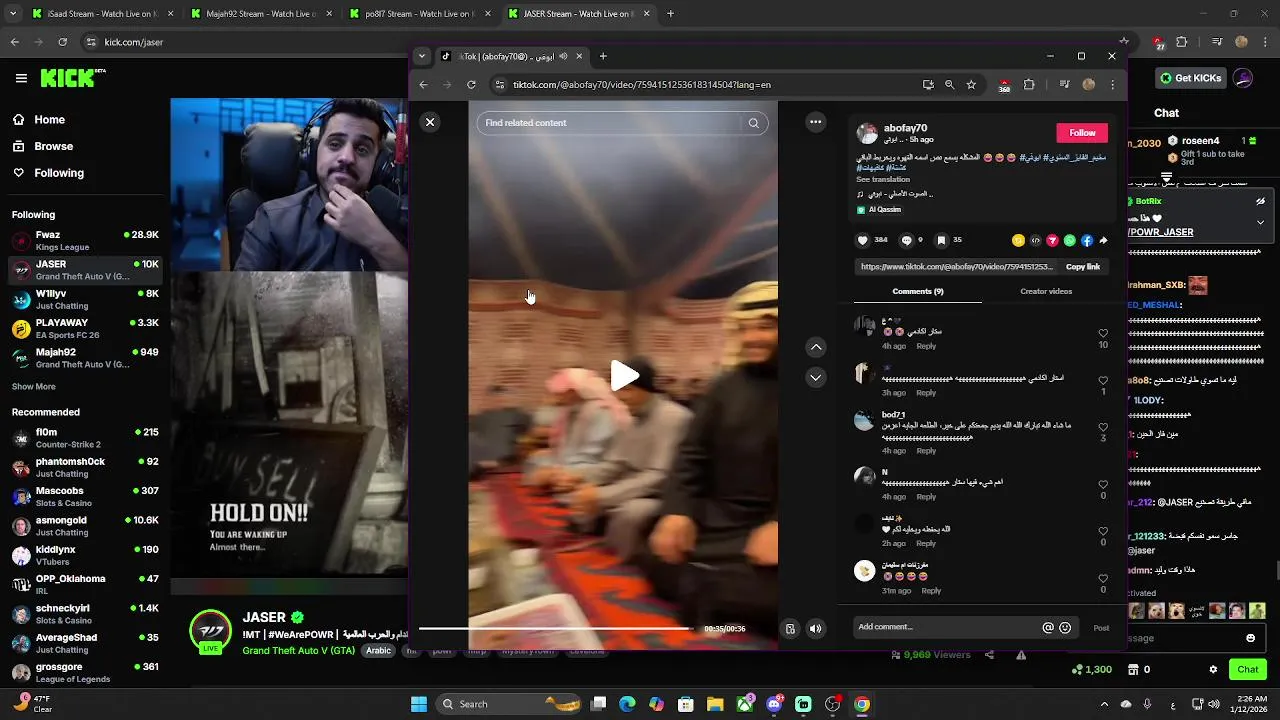This screenshot has width=1280, height=720.
Task: Mute the TikTok video volume
Action: pos(815,629)
